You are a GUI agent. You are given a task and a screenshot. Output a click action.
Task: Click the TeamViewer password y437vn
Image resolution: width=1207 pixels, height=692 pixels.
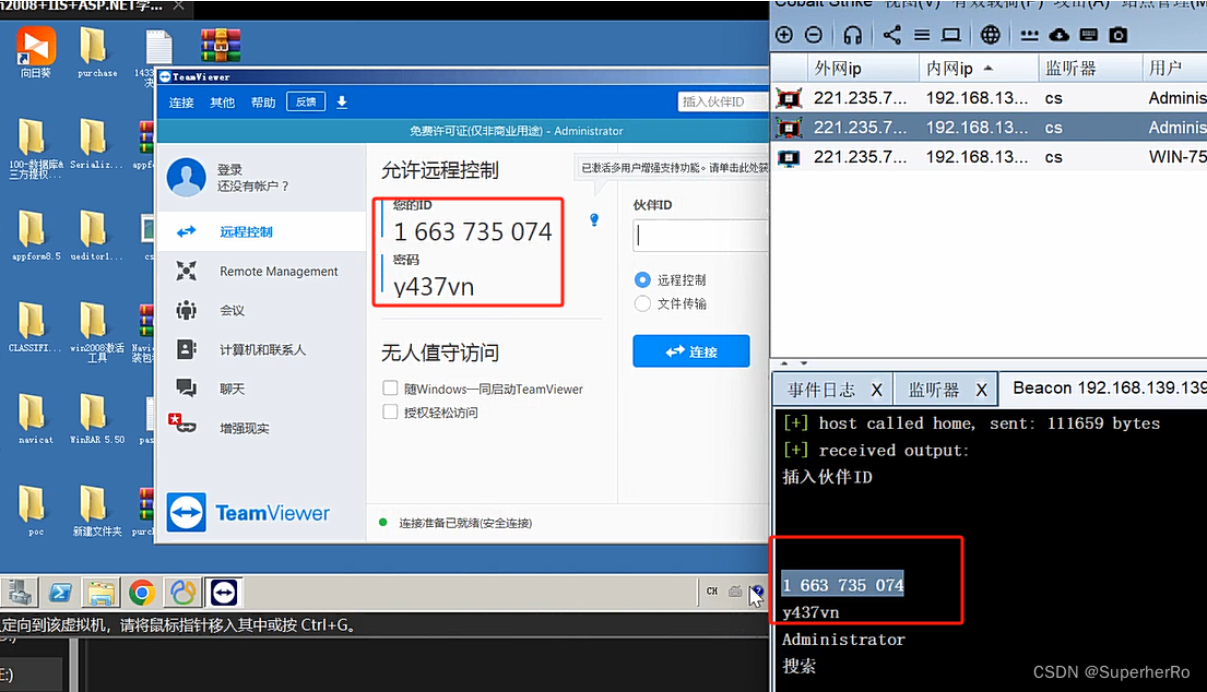[x=433, y=287]
